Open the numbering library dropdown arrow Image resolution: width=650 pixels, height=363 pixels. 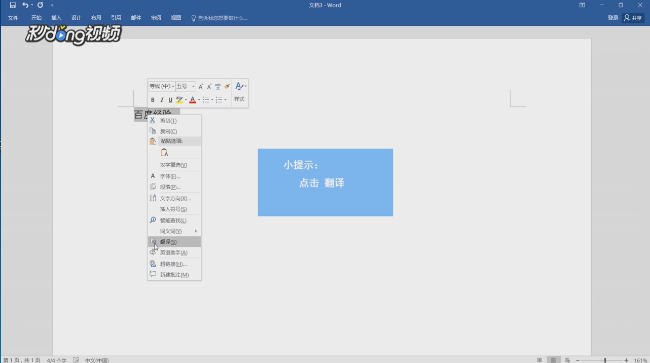226,100
